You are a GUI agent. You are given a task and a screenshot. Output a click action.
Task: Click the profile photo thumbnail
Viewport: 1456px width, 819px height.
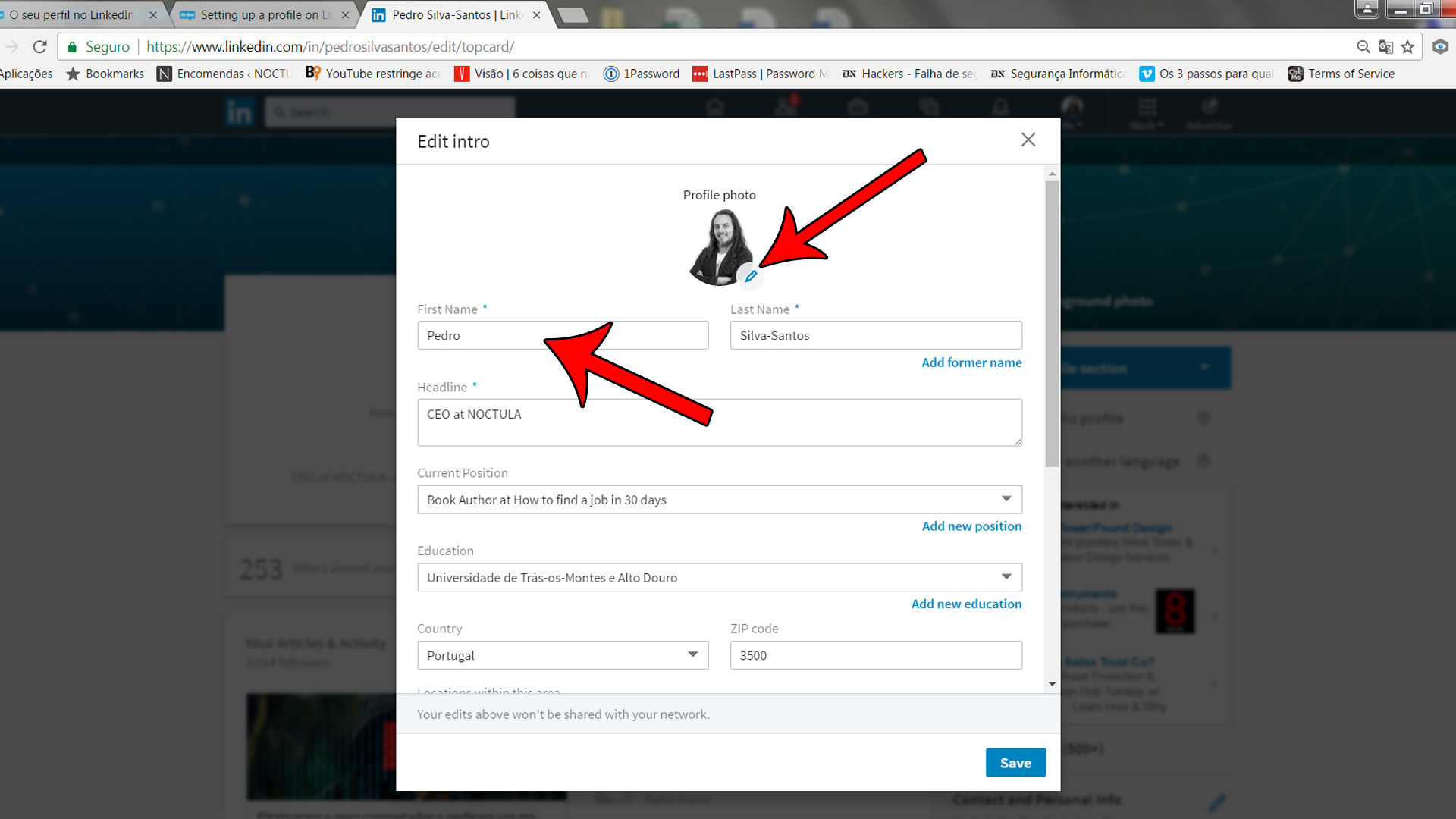tap(720, 247)
